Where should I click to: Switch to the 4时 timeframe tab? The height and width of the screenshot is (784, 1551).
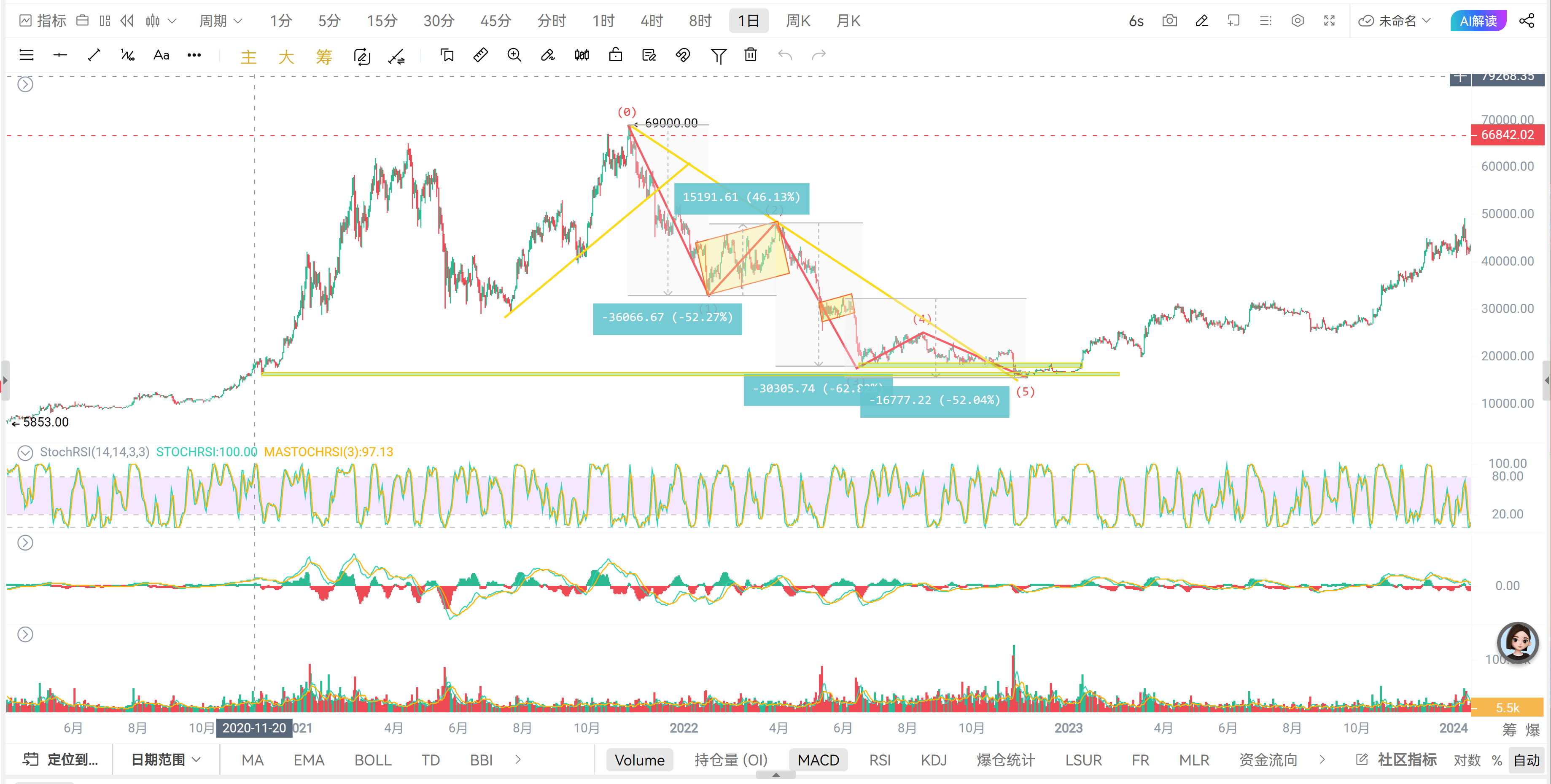(x=651, y=21)
